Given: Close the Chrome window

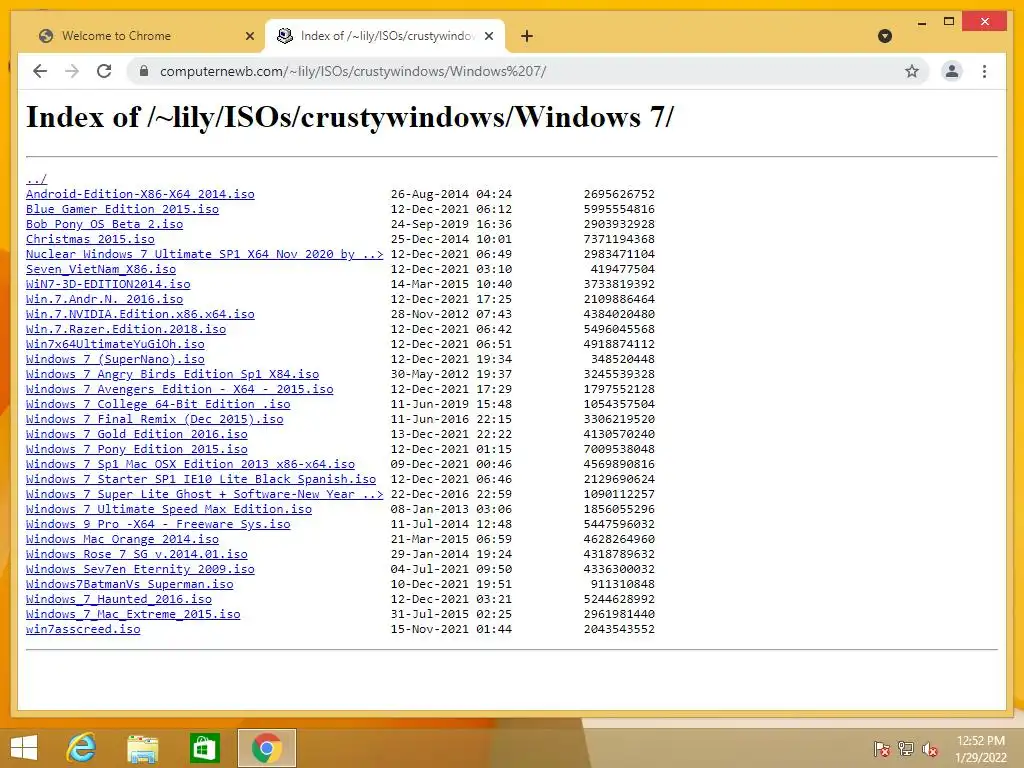Looking at the screenshot, I should coord(985,22).
